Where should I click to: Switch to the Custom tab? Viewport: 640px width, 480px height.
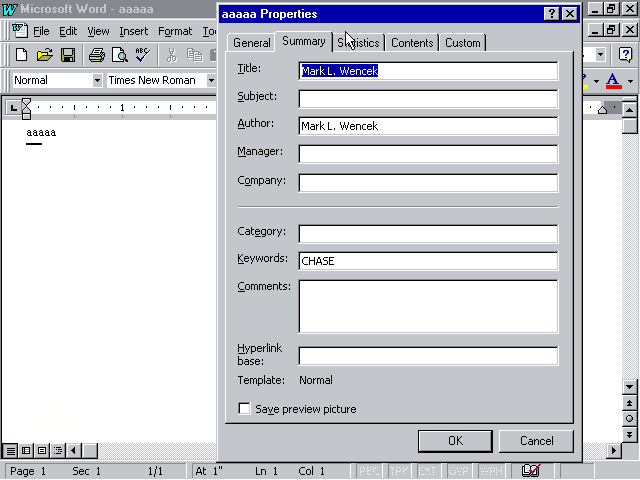[x=462, y=43]
